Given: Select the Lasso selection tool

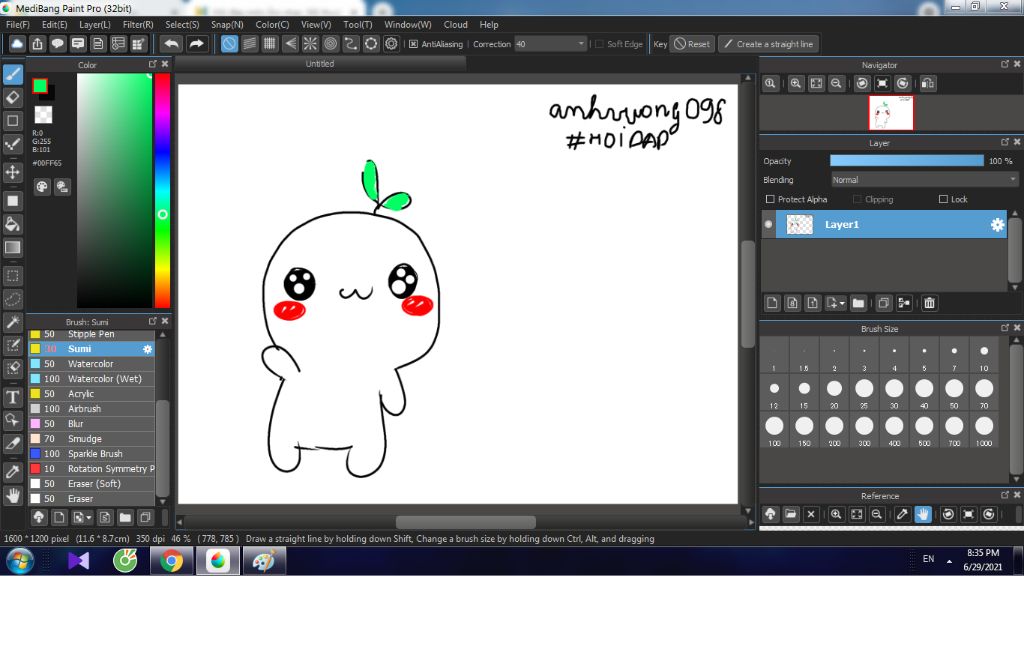Looking at the screenshot, I should click(x=12, y=299).
